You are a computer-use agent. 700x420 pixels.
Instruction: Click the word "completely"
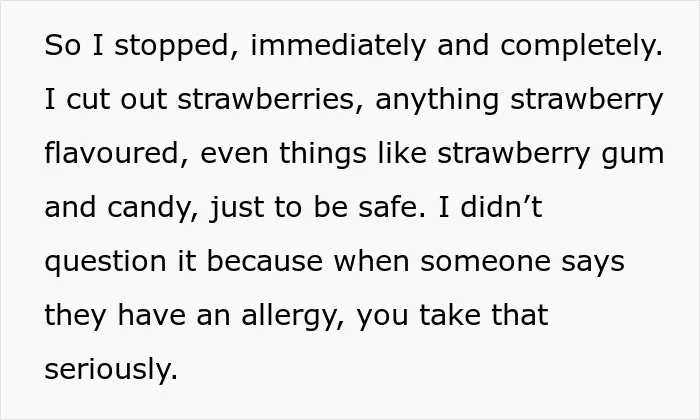(x=581, y=46)
